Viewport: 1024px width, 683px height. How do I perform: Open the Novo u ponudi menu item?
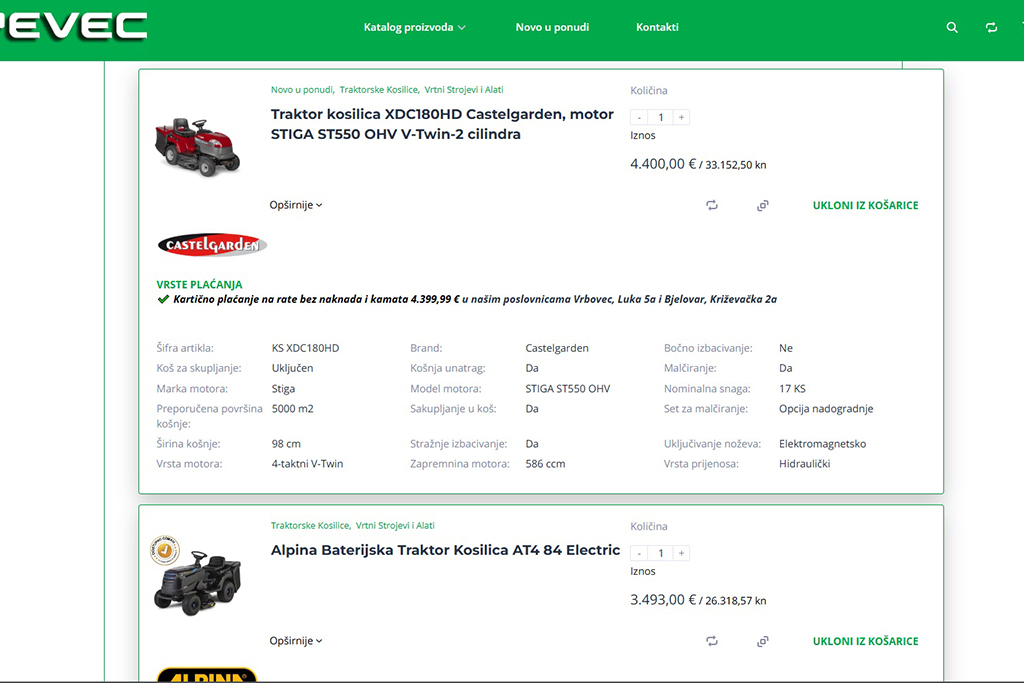[x=552, y=27]
